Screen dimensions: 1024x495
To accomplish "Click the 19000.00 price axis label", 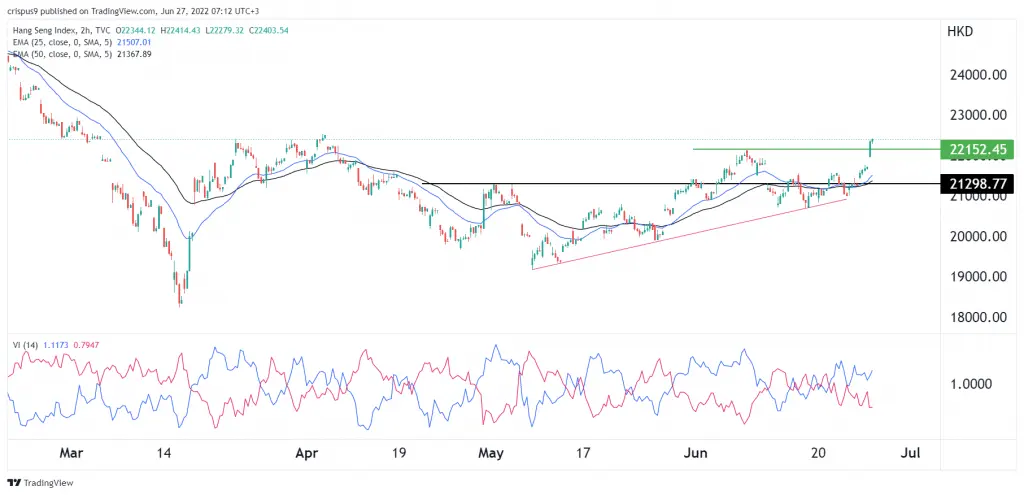I will click(977, 277).
